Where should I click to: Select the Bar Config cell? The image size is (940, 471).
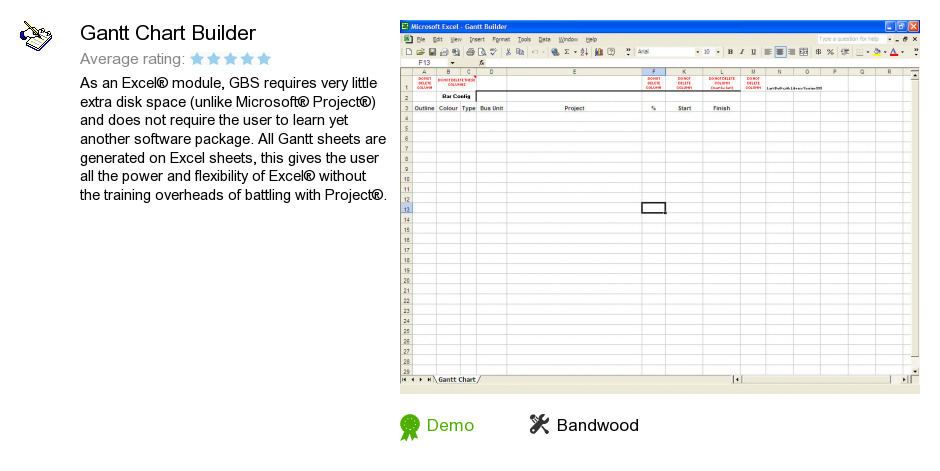[x=456, y=96]
